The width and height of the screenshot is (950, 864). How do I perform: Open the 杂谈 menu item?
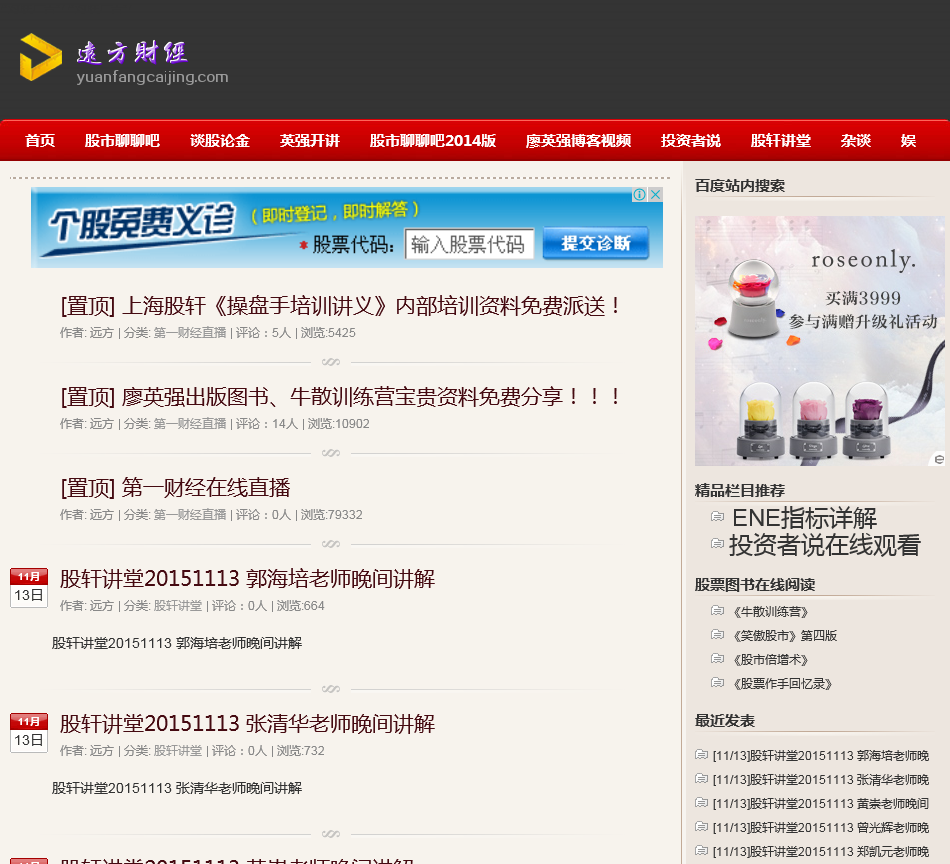855,141
